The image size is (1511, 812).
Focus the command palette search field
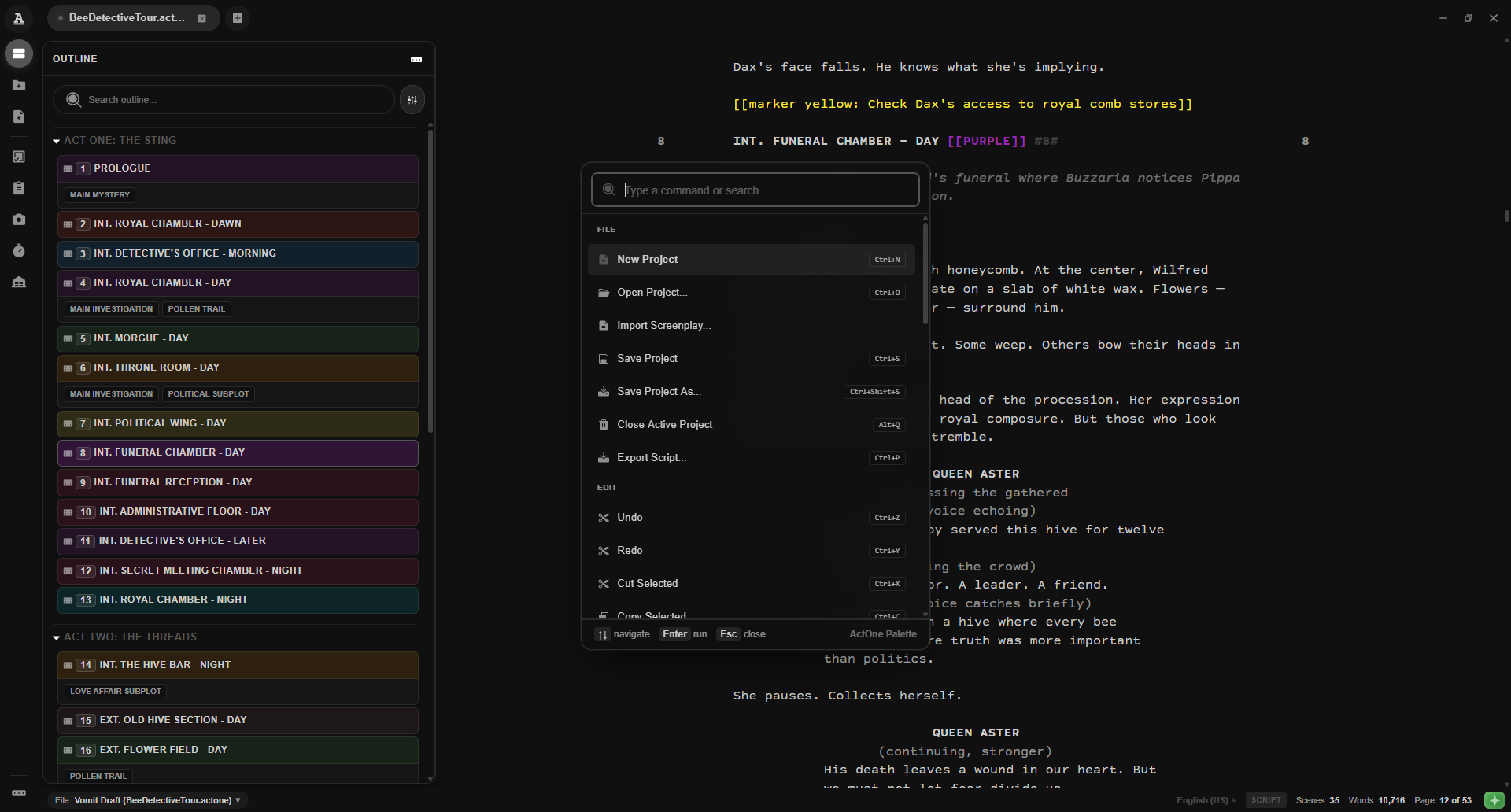[755, 190]
